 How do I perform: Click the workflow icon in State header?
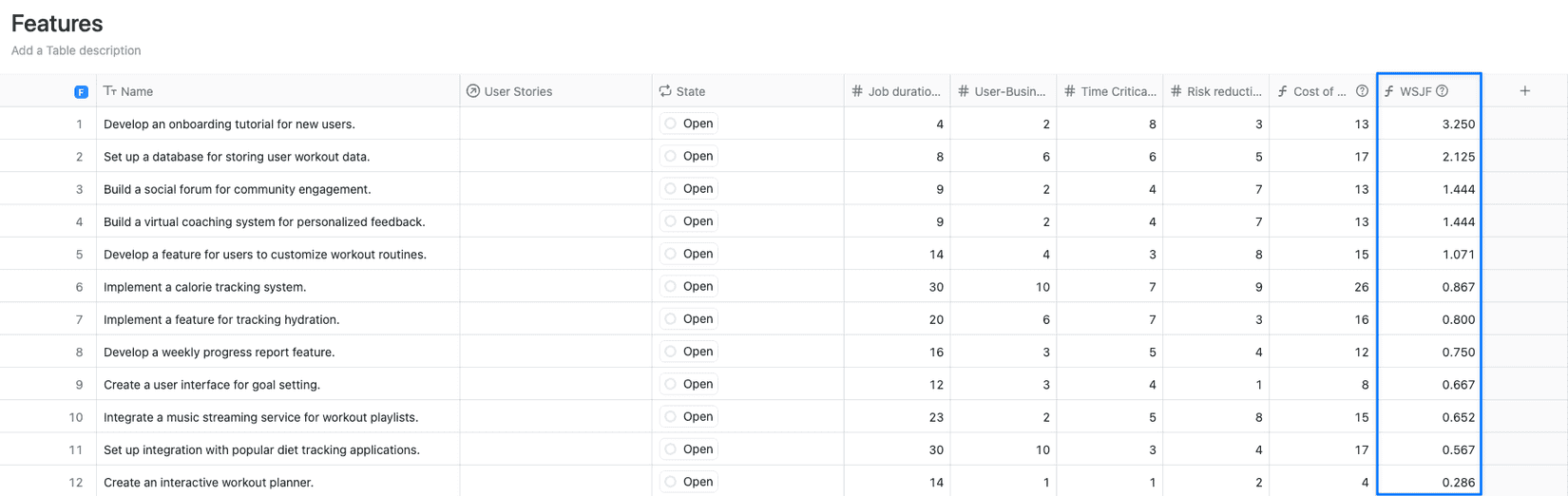click(665, 91)
